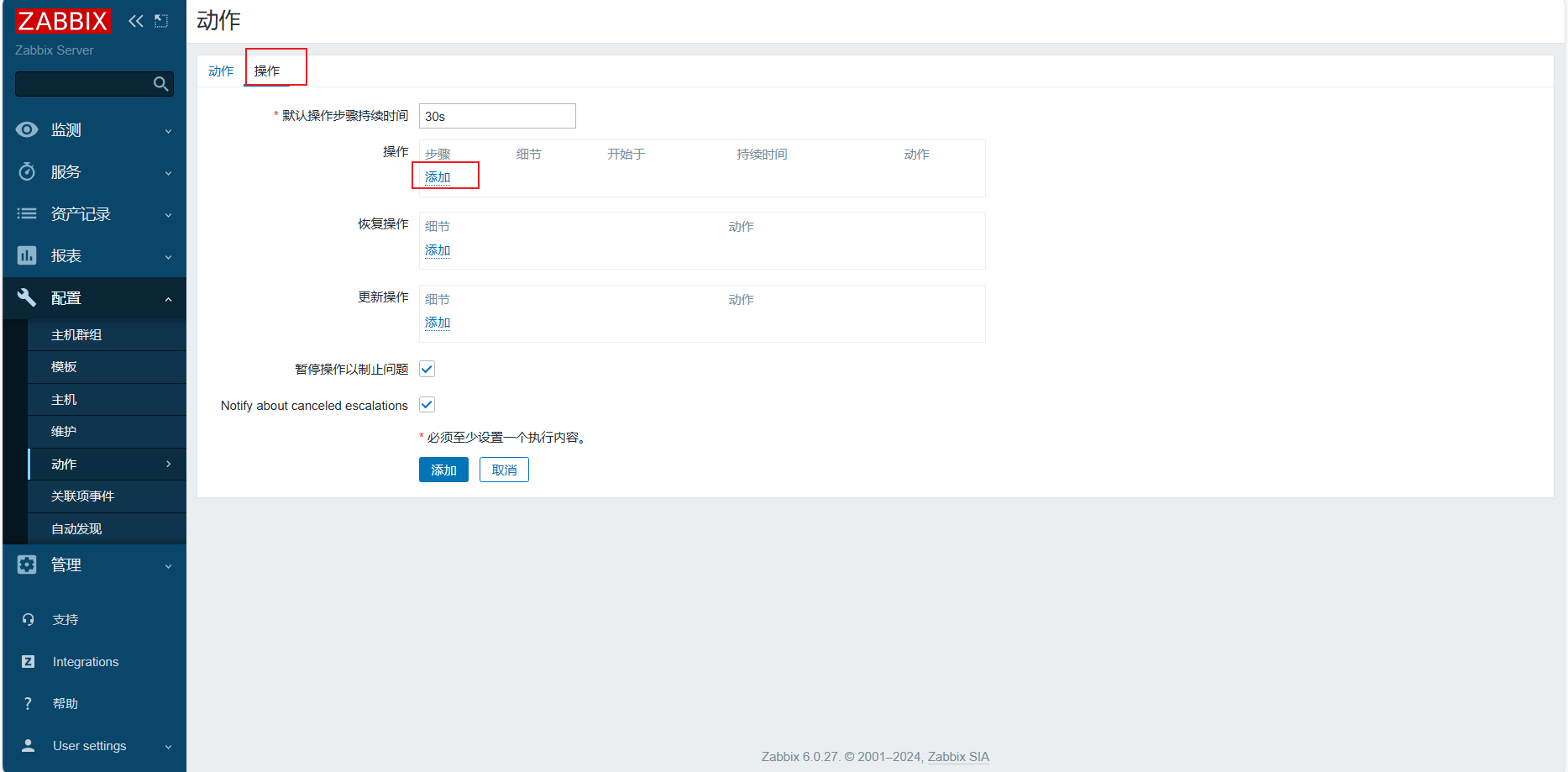1568x772 pixels.
Task: Expand the 报表 menu chevron
Action: (x=168, y=257)
